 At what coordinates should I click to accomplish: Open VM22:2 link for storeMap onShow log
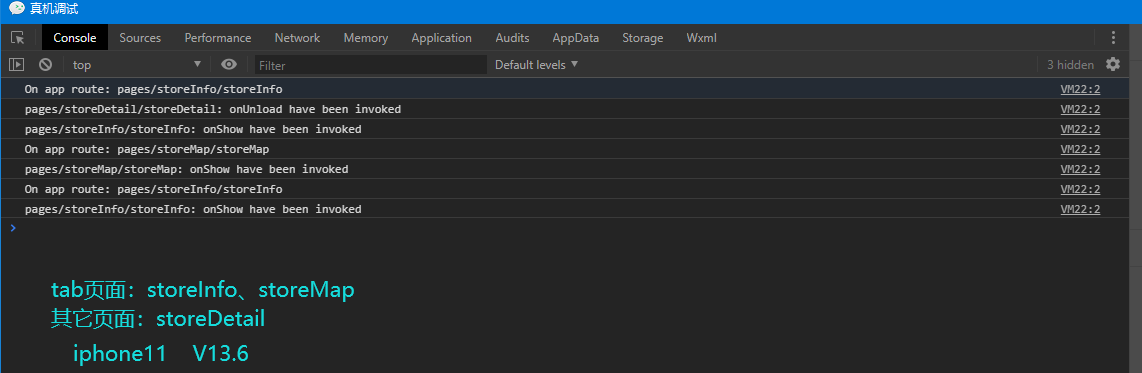[1080, 169]
